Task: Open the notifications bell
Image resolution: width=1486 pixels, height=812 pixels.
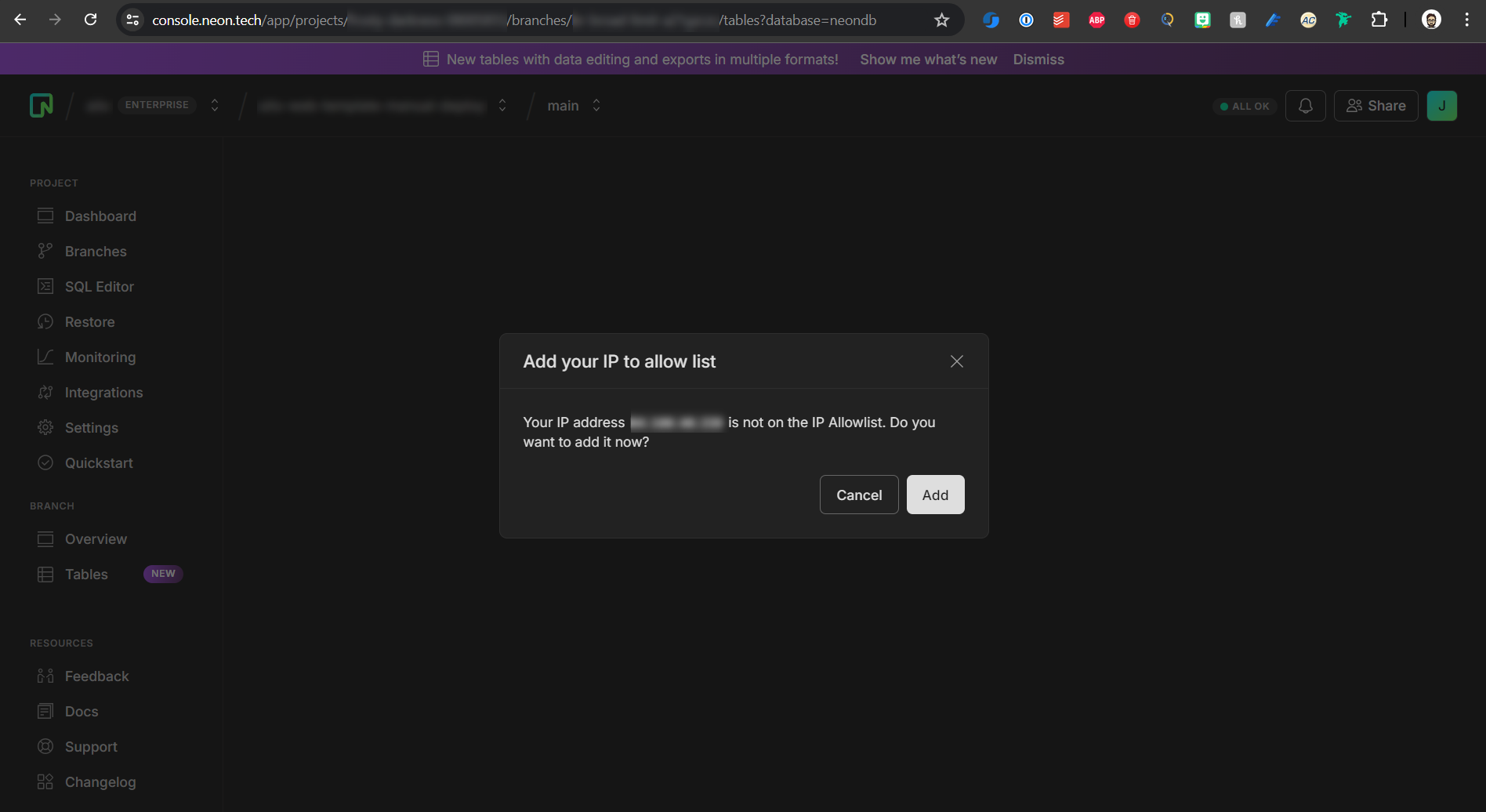Action: pyautogui.click(x=1306, y=106)
